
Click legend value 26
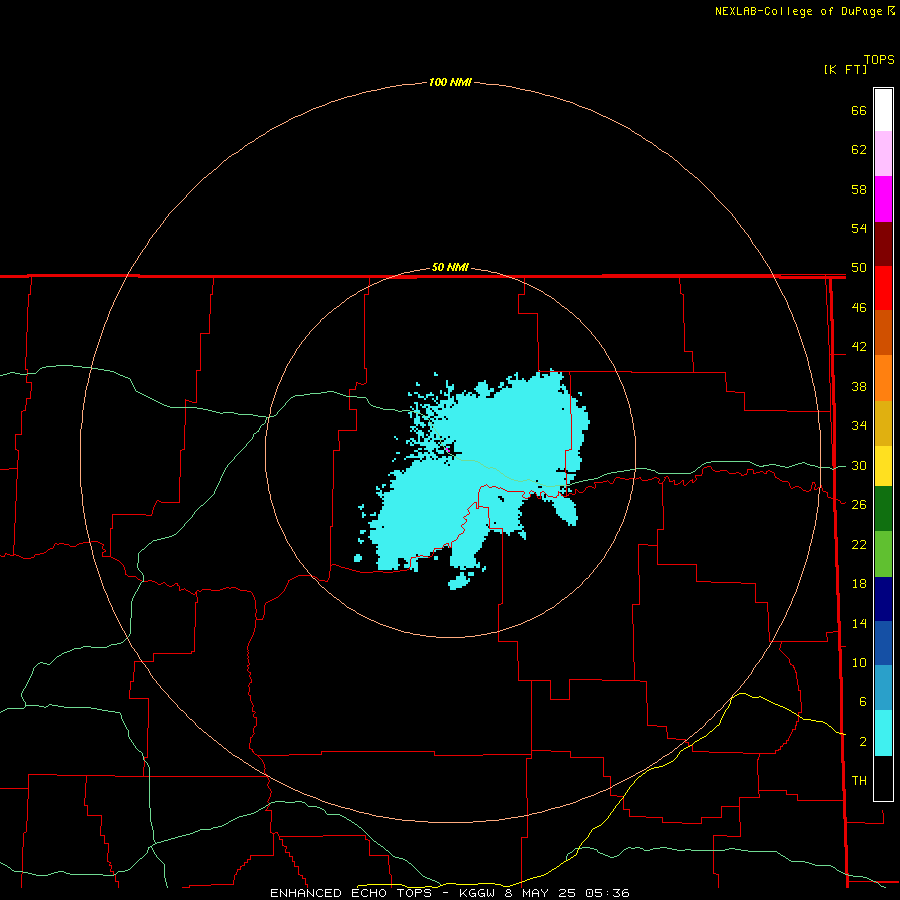coord(859,505)
